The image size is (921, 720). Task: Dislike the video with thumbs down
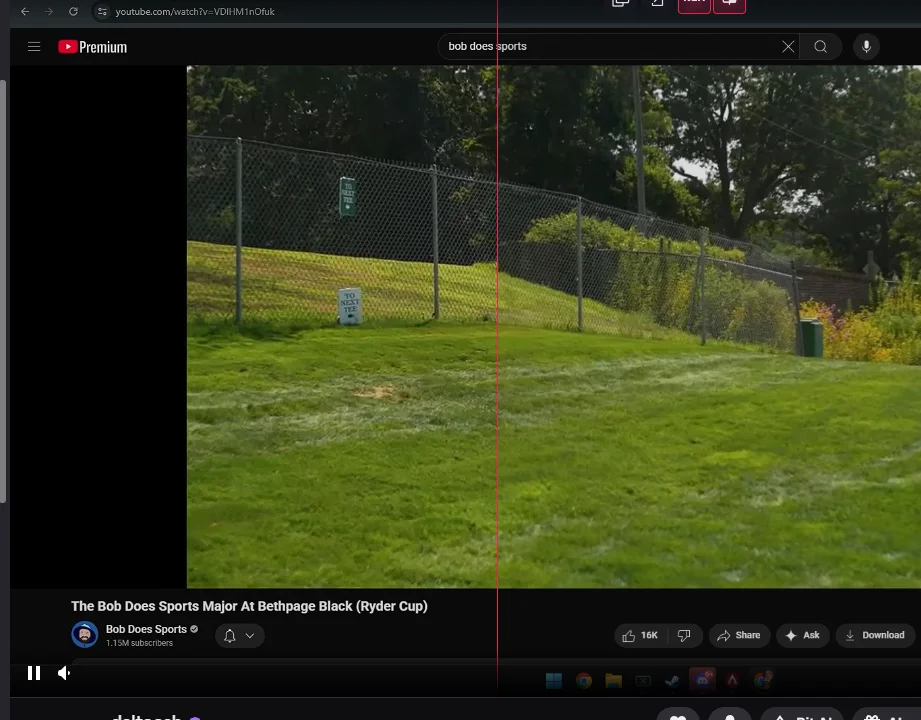[684, 635]
